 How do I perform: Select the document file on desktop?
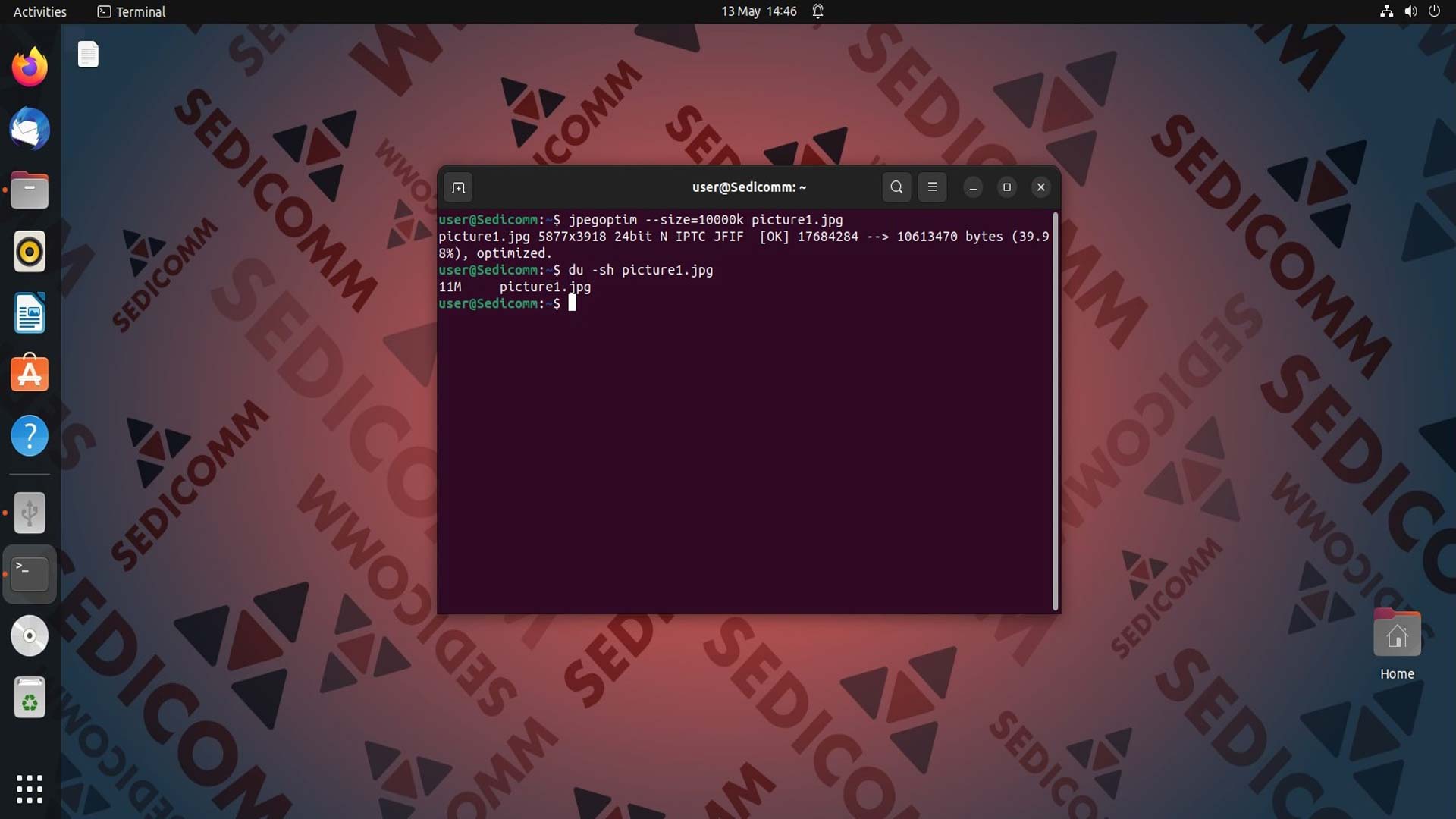(88, 54)
